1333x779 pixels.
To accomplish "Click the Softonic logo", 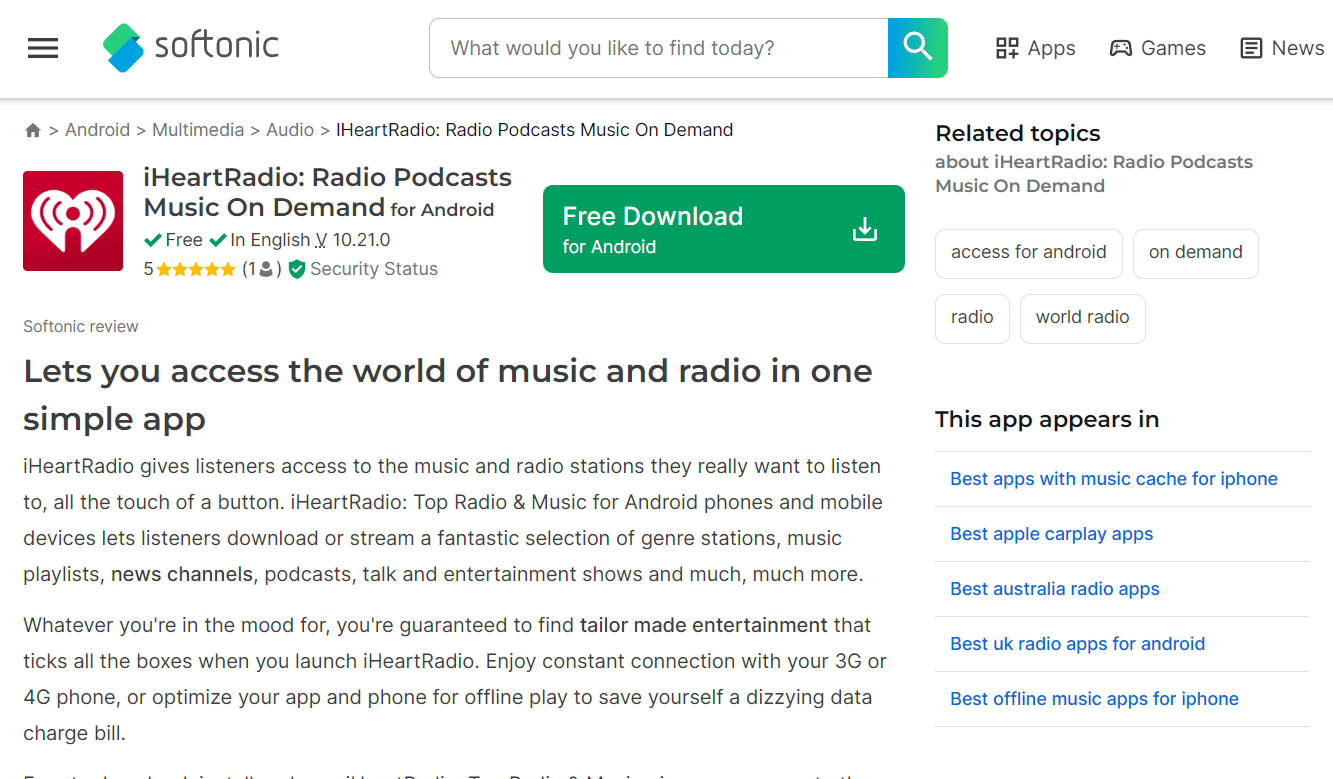I will click(191, 47).
